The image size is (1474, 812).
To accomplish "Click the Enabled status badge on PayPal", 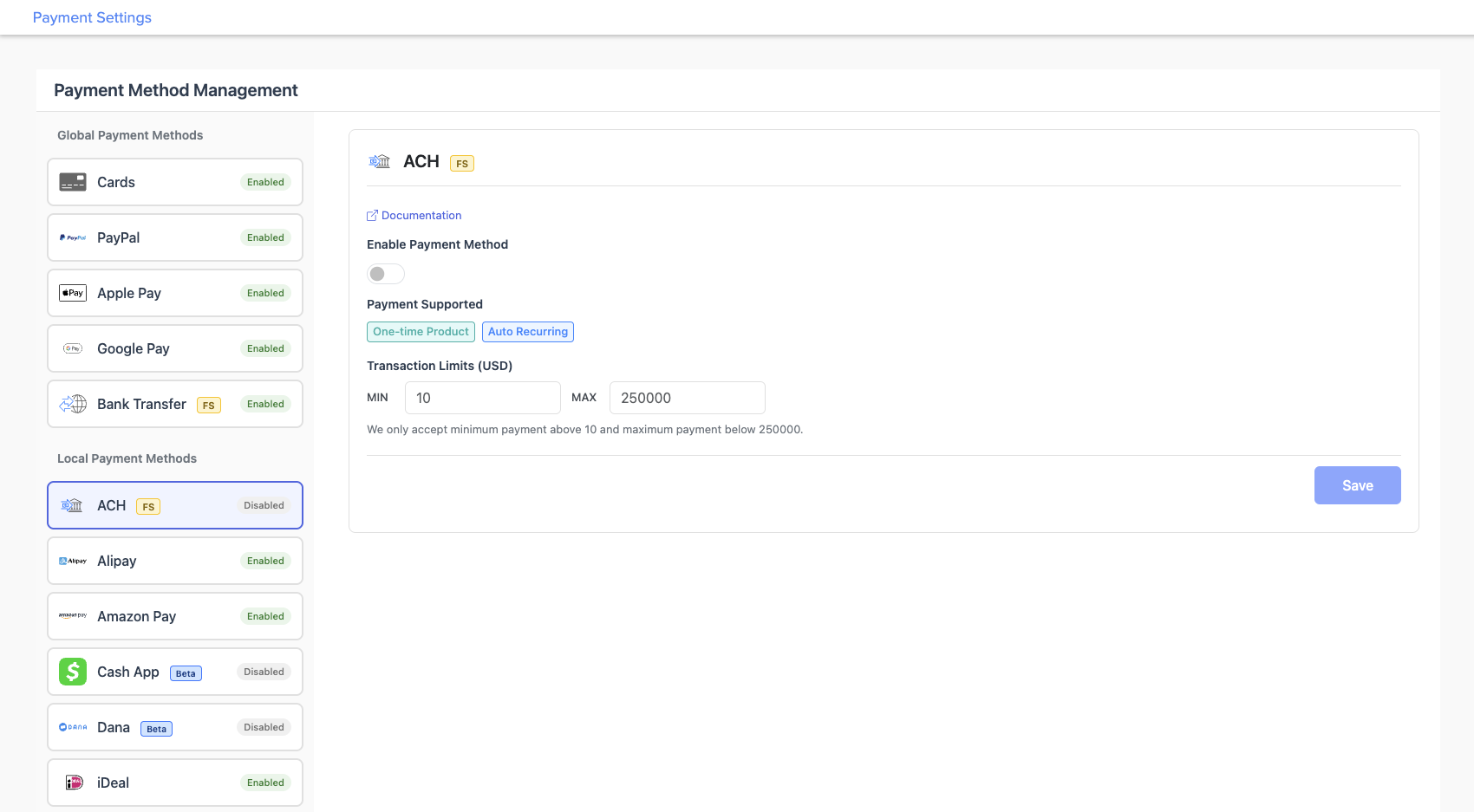I will [x=265, y=237].
